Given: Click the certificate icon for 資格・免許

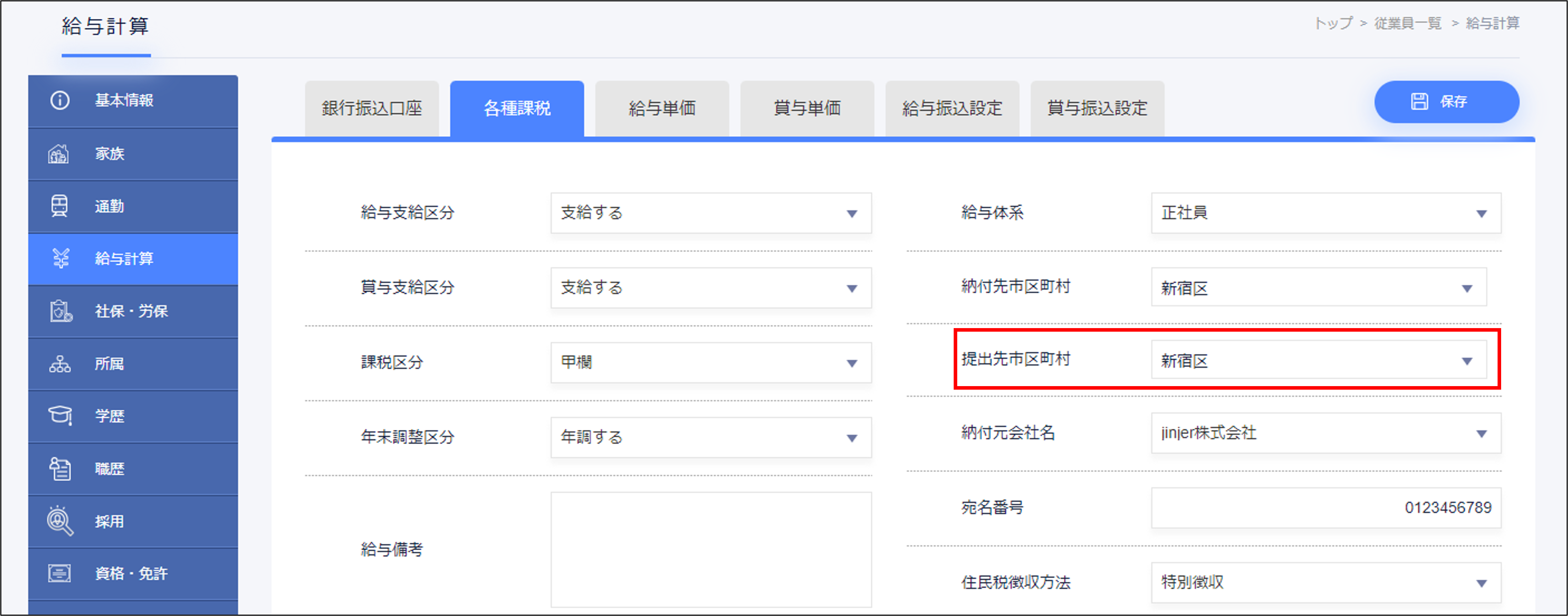Looking at the screenshot, I should click(x=60, y=573).
